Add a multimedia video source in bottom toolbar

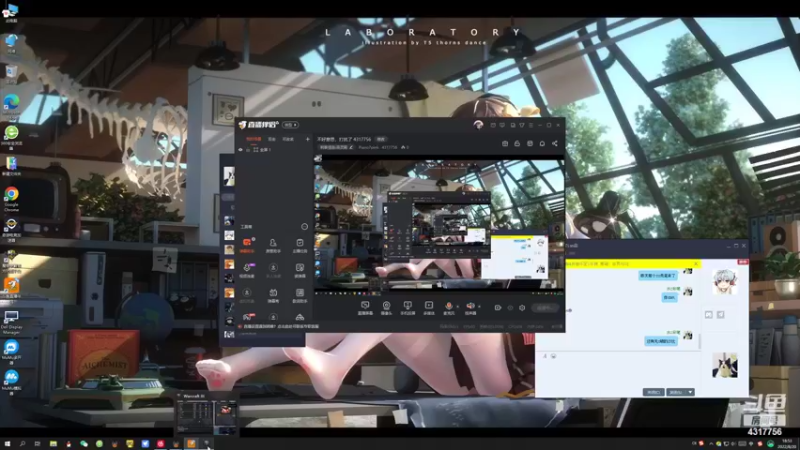pyautogui.click(x=429, y=307)
